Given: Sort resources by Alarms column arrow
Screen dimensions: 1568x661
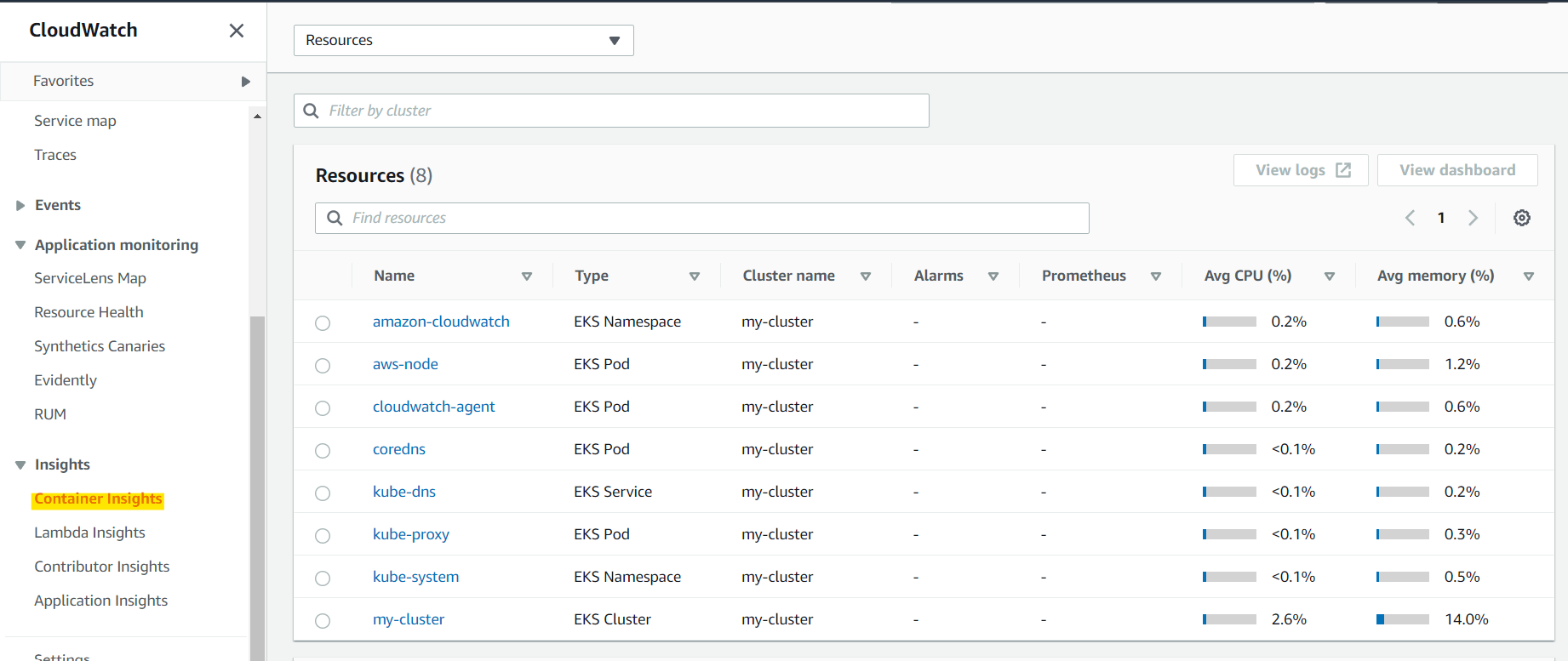Looking at the screenshot, I should point(993,276).
